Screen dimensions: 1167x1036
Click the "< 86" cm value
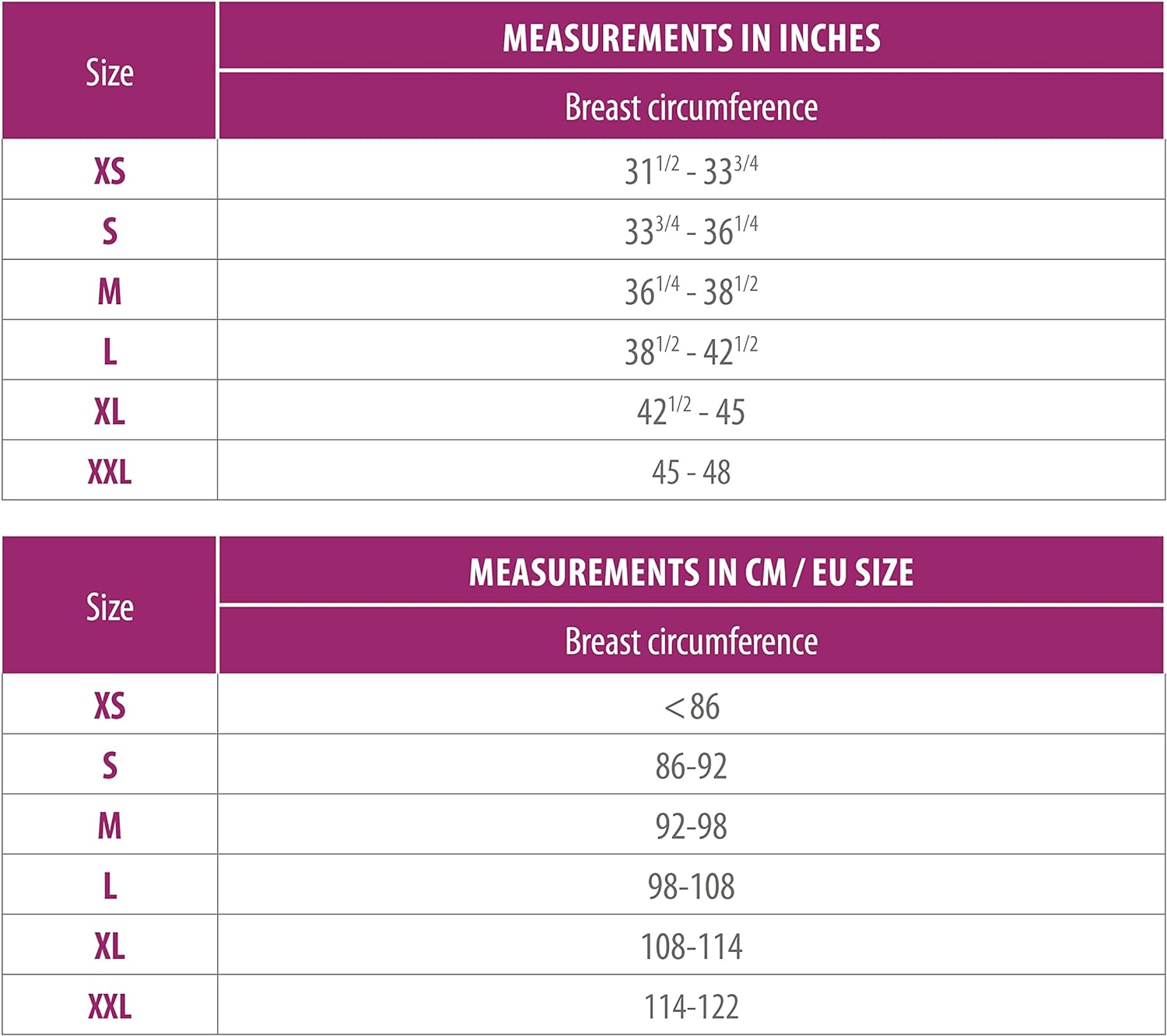point(691,705)
